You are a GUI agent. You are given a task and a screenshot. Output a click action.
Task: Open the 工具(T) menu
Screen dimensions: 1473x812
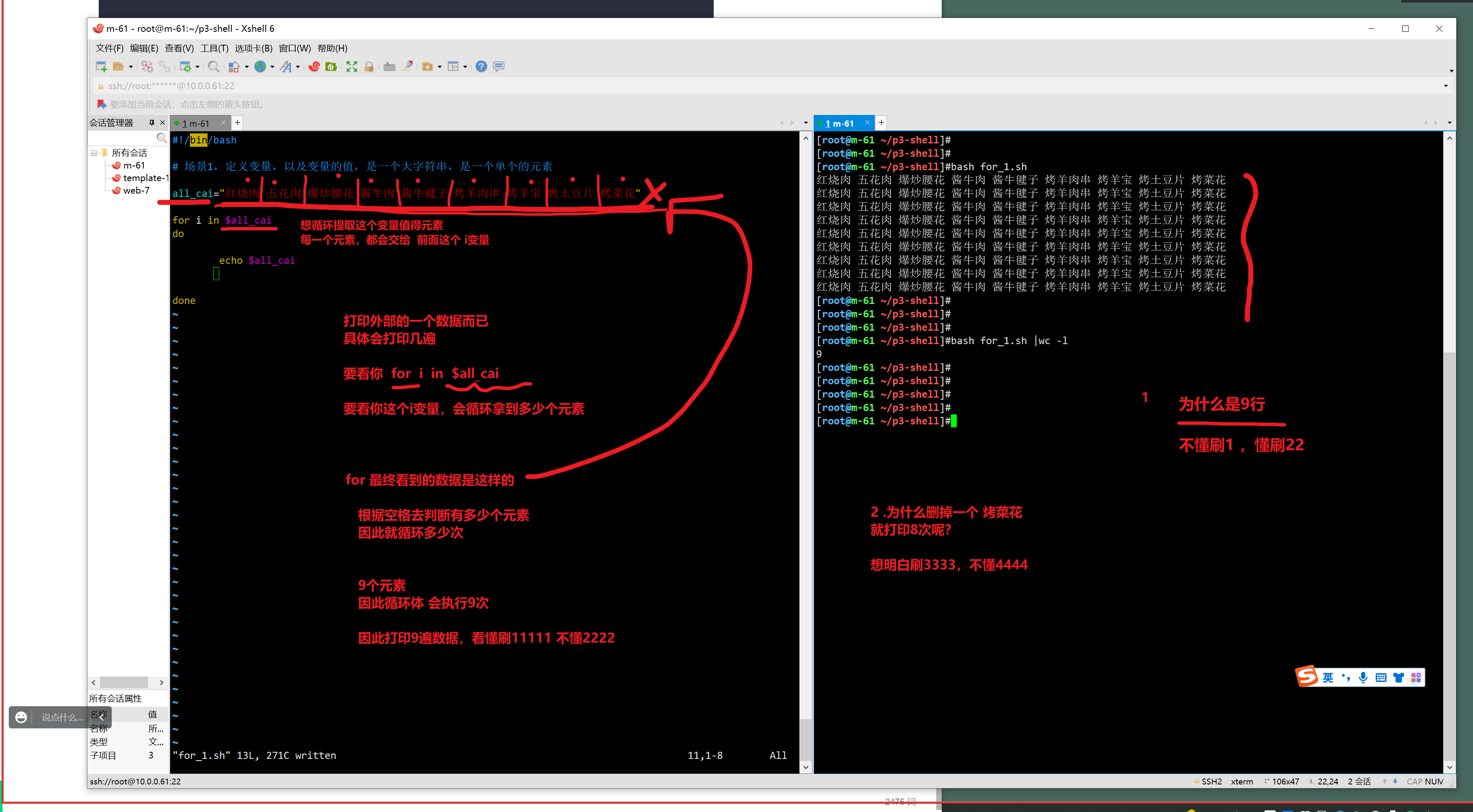click(x=214, y=49)
